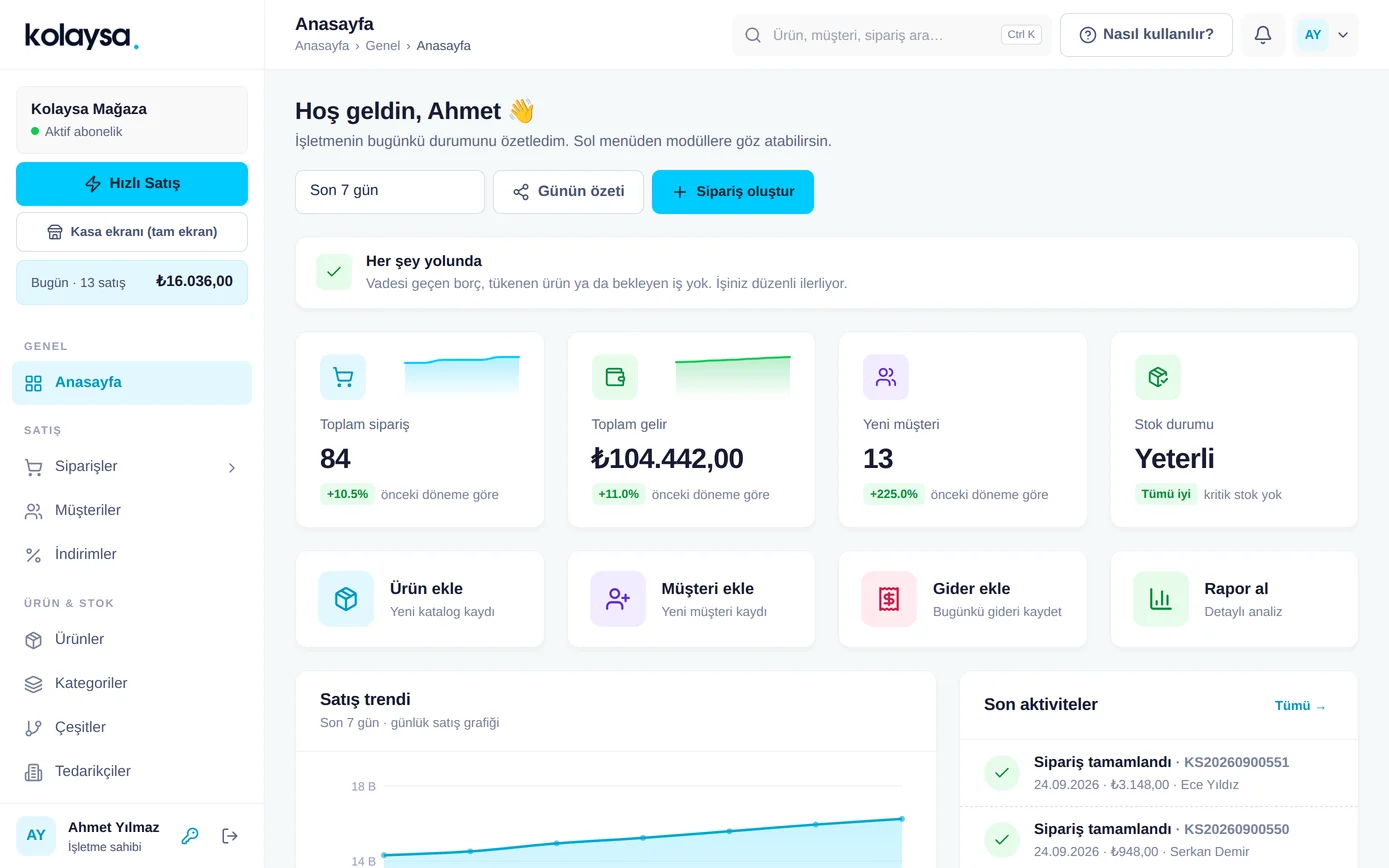
Task: Click the bar chart icon on Rapor al card
Action: point(1161,599)
